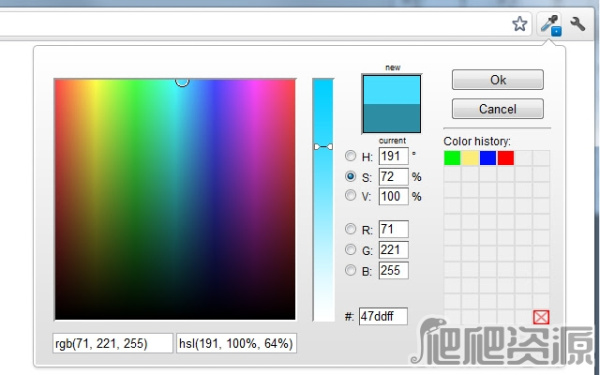The image size is (600, 375).
Task: Pick yellow swatch from color history
Action: (470, 158)
